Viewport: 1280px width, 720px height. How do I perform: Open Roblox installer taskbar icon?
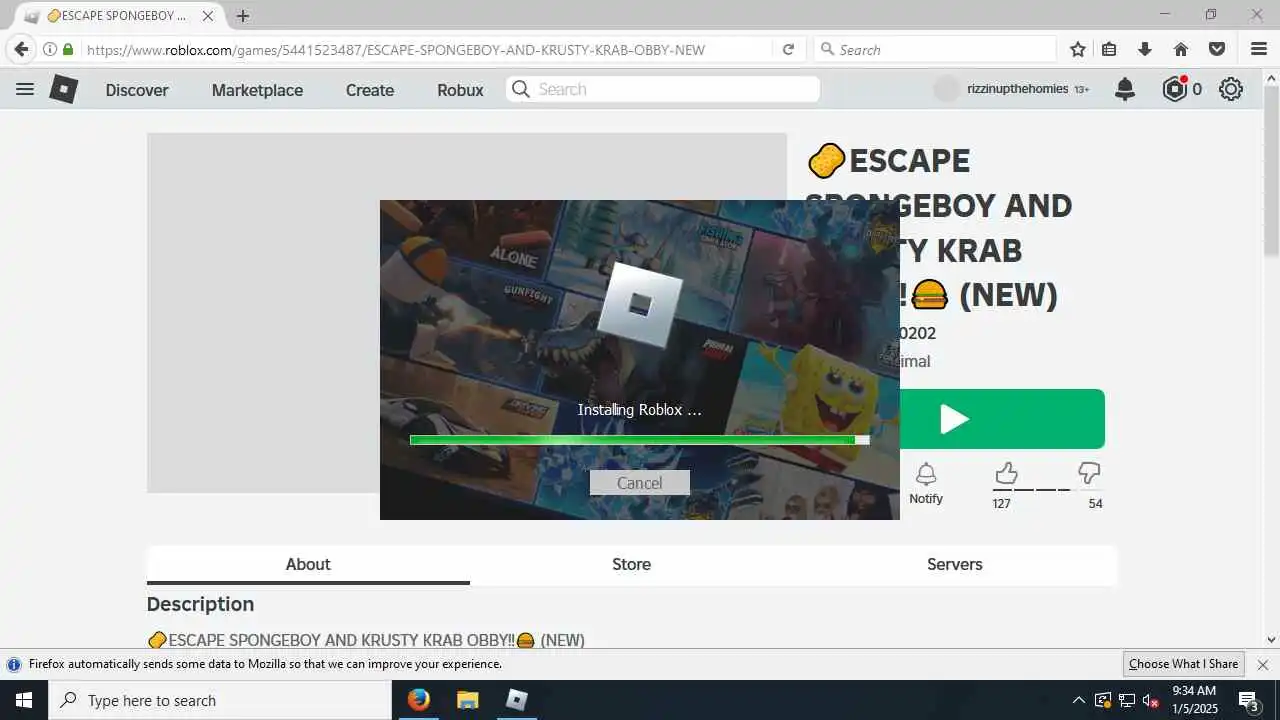coord(516,700)
